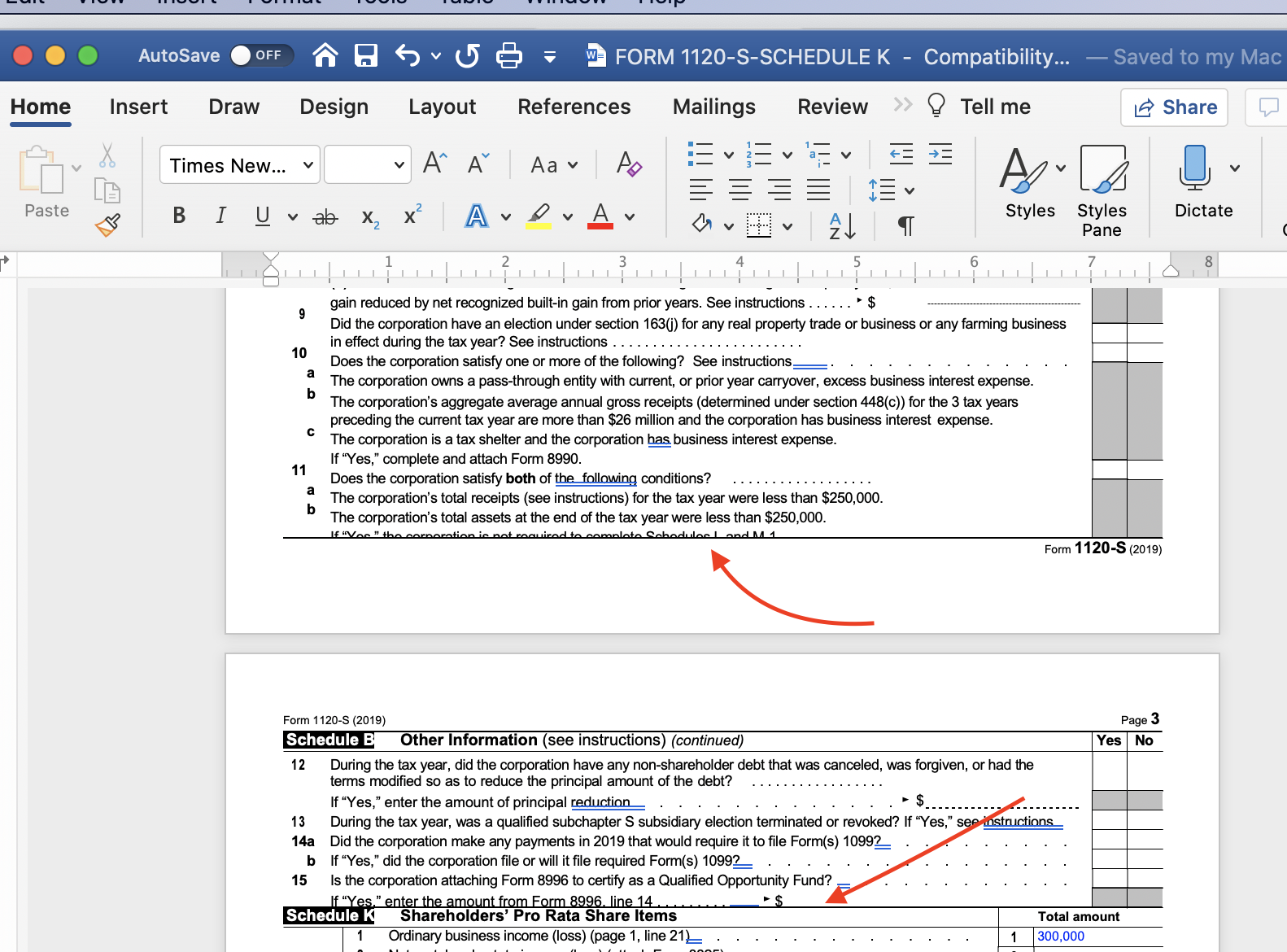Apply bulleted list formatting
The height and width of the screenshot is (952, 1287).
point(700,154)
